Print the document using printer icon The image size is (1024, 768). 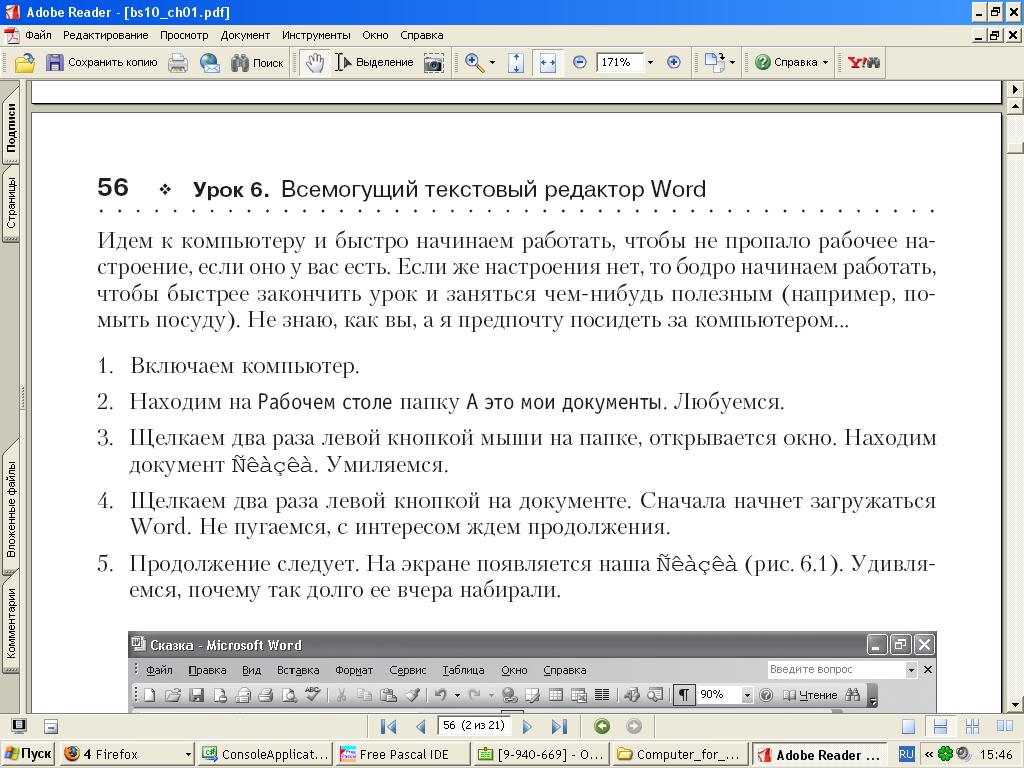pos(178,63)
